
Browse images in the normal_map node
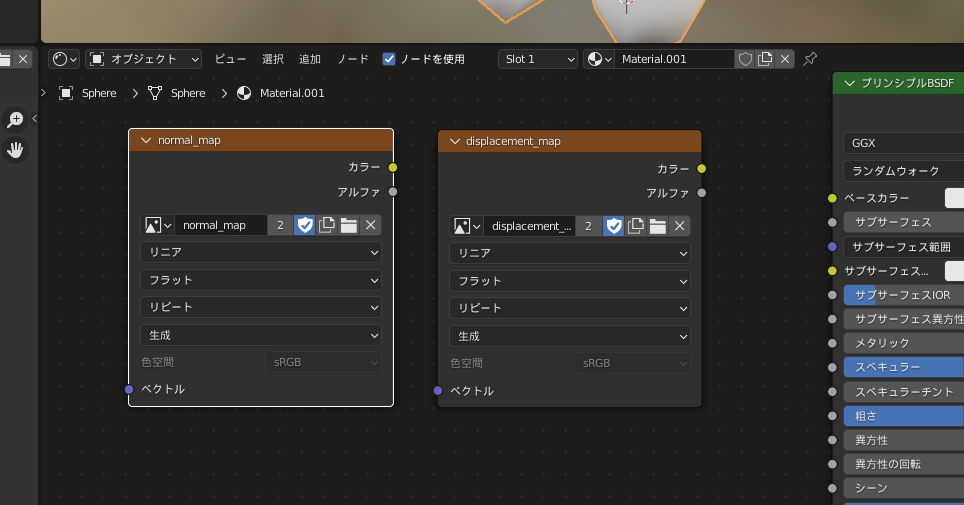tap(157, 225)
